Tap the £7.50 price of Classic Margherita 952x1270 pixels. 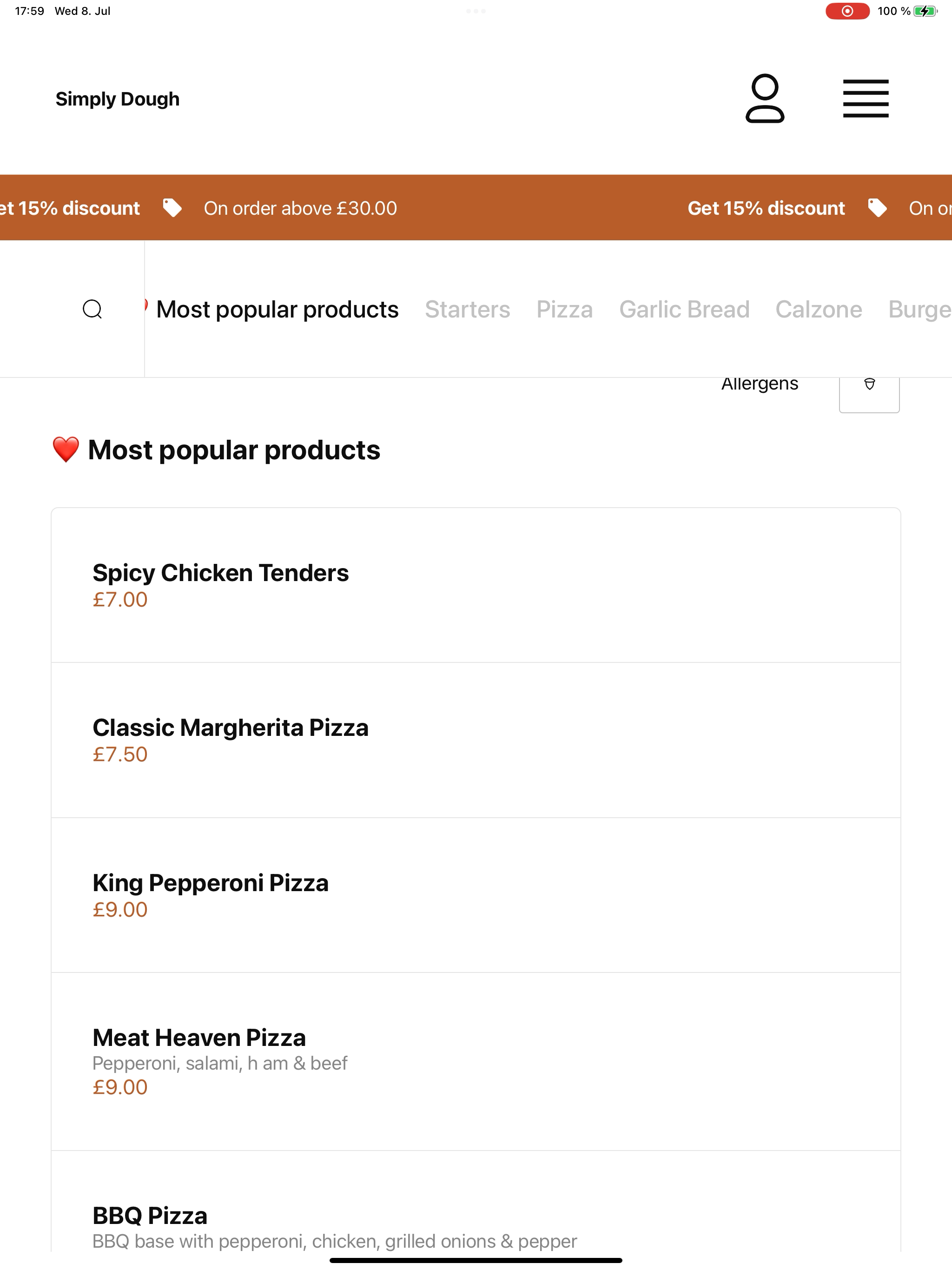point(120,754)
